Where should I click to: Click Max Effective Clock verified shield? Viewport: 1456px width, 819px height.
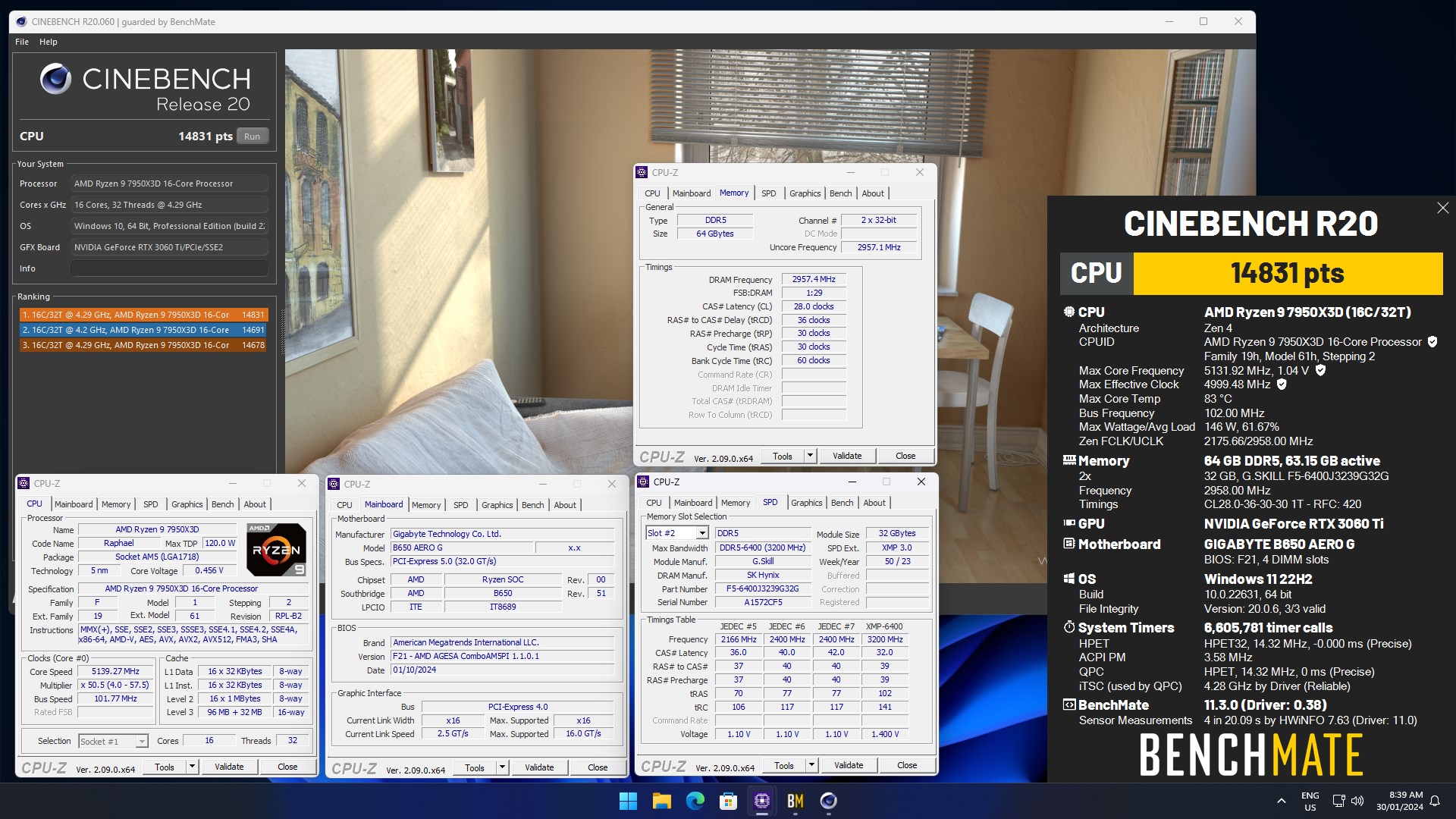(x=1282, y=384)
